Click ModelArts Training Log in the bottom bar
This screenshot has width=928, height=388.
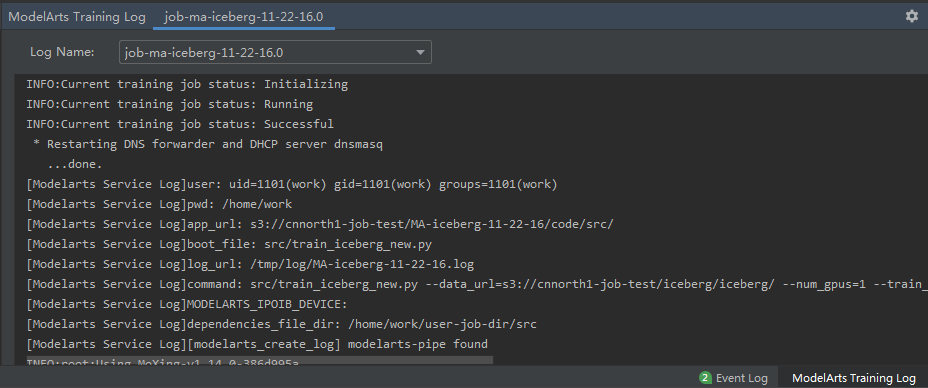pyautogui.click(x=853, y=378)
